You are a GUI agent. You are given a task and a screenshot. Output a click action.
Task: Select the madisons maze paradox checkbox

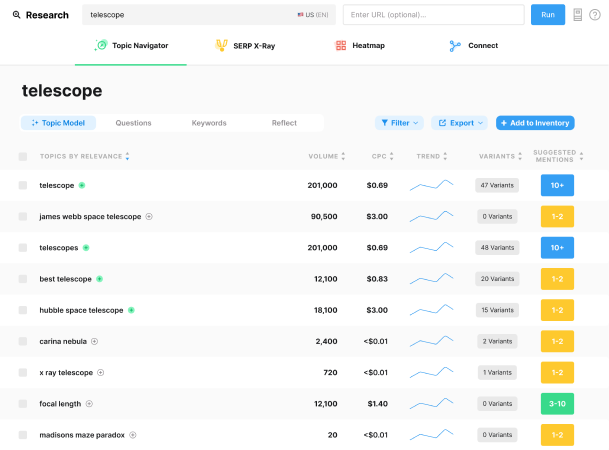point(23,435)
